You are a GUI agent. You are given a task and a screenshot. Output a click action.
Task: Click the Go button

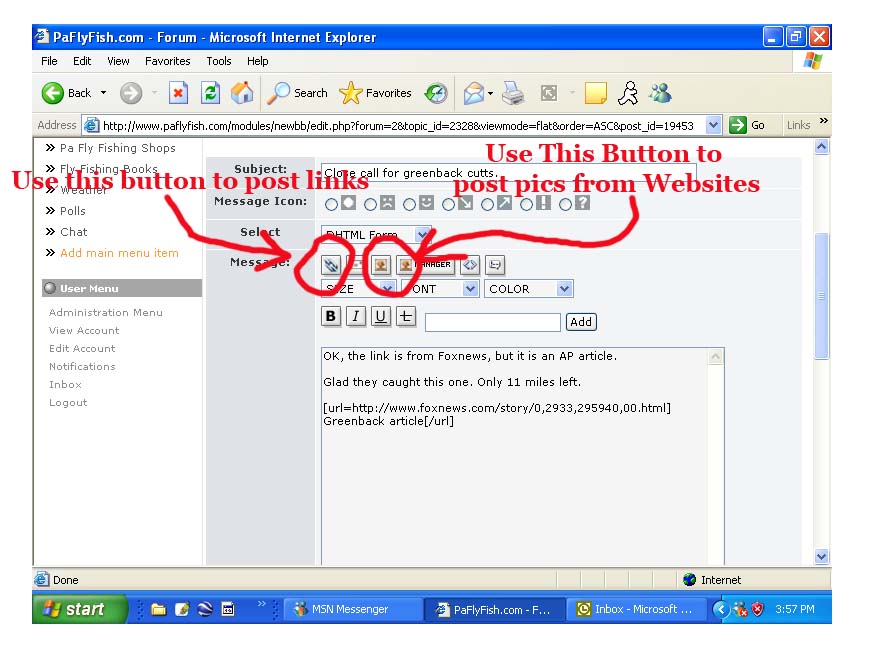click(x=748, y=125)
